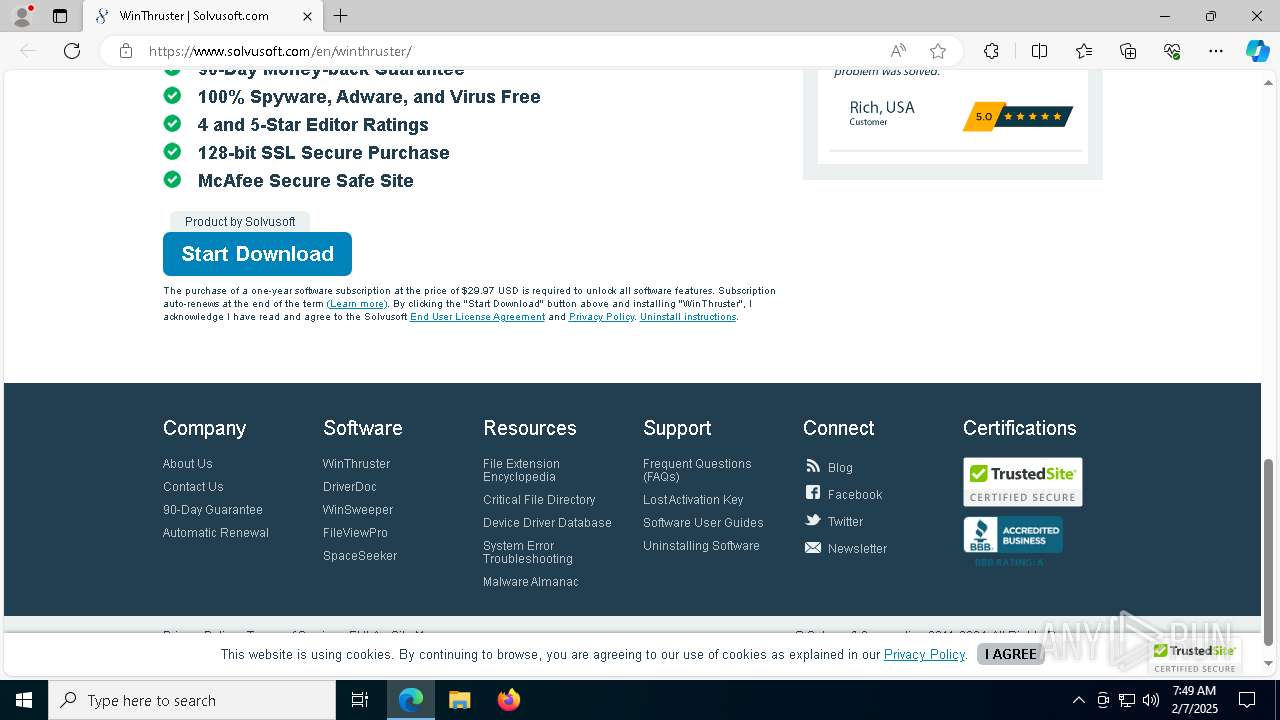Click the Read aloud icon
Viewport: 1280px width, 720px height.
pos(898,51)
